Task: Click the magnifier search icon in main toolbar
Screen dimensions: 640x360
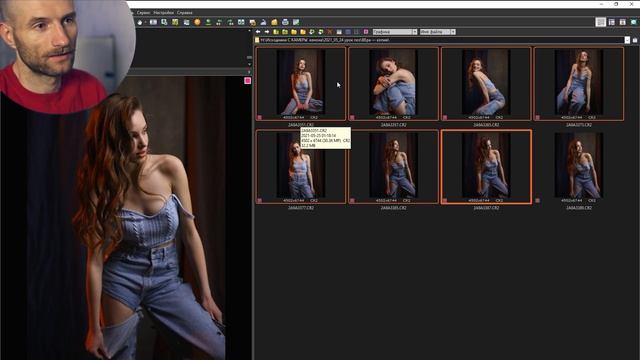Action: 164,22
